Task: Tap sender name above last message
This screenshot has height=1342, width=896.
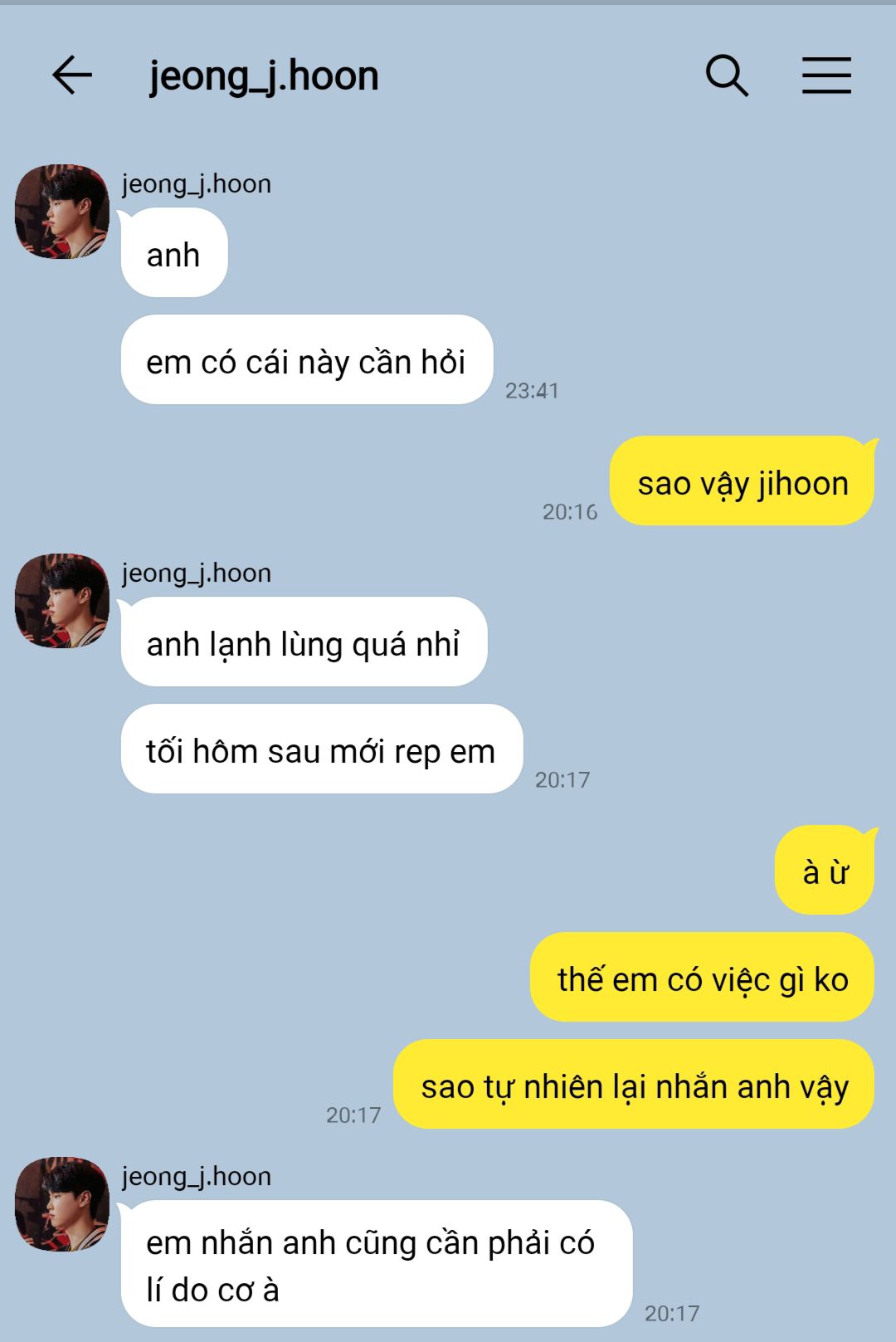Action: pyautogui.click(x=197, y=1177)
